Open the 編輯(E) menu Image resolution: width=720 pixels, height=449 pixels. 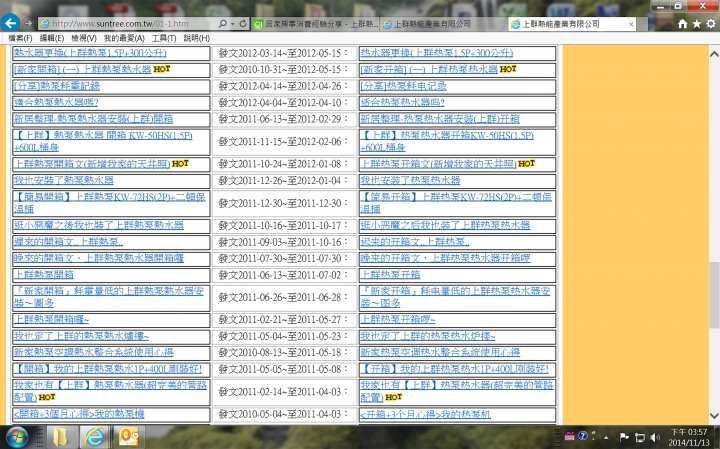pyautogui.click(x=52, y=38)
